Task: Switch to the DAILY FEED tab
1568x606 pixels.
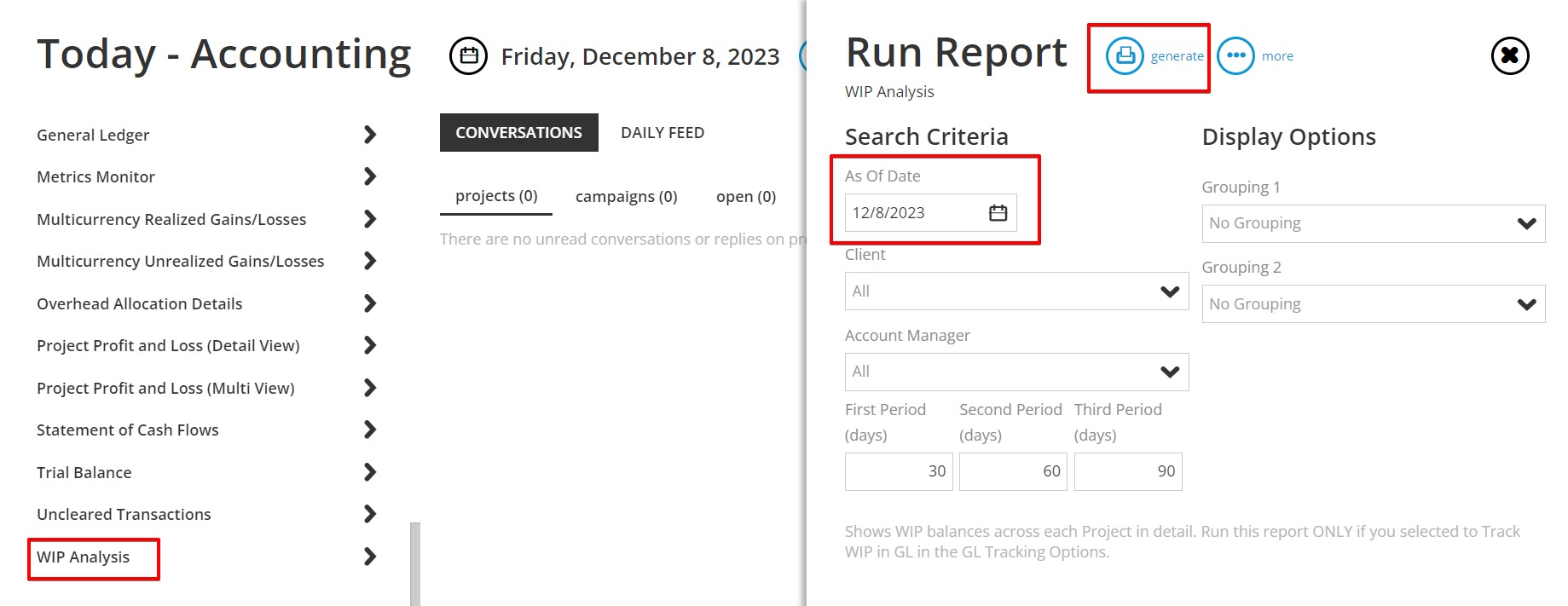Action: click(x=662, y=133)
